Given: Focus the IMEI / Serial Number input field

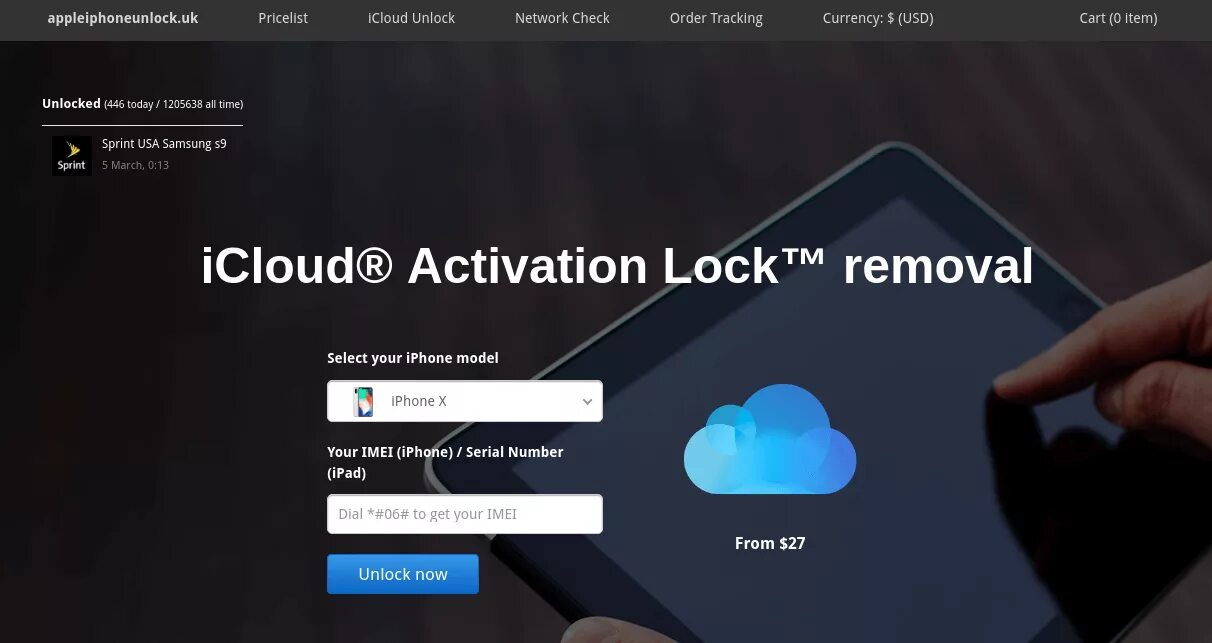Looking at the screenshot, I should pos(465,514).
